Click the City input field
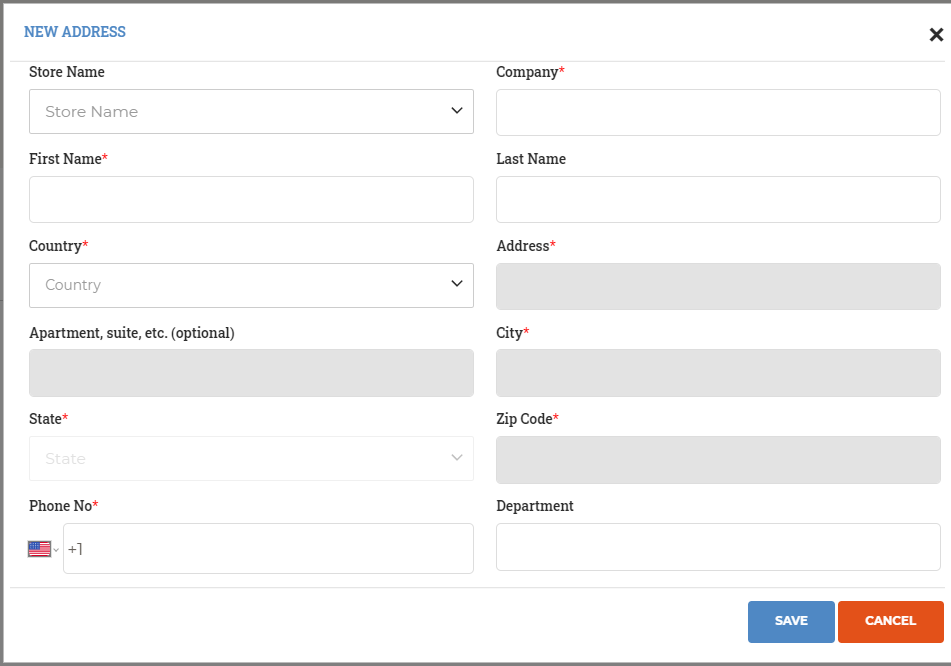This screenshot has height=666, width=951. (x=718, y=373)
